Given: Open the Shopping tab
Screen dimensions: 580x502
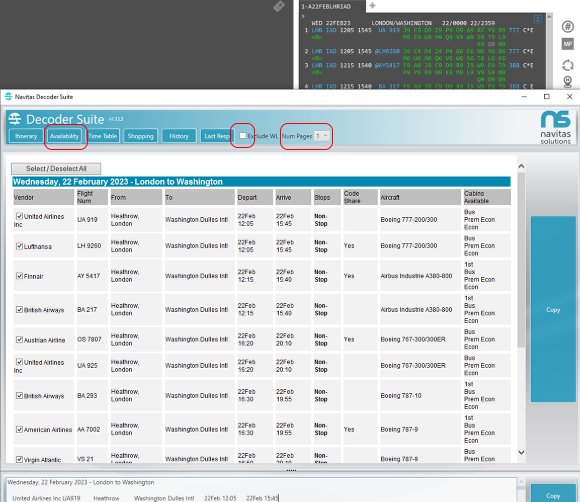Looking at the screenshot, I should (x=141, y=136).
